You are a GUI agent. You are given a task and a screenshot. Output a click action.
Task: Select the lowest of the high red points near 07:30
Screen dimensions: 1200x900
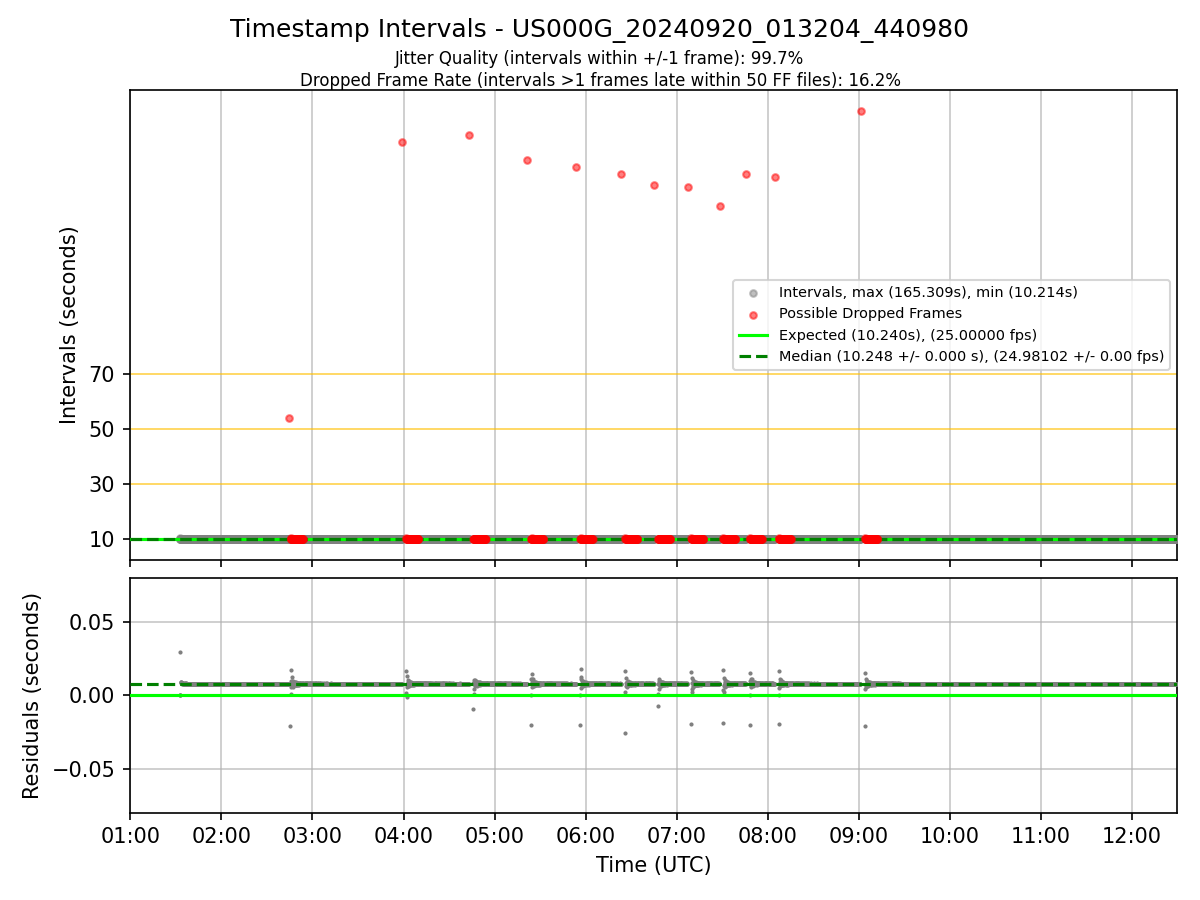tap(720, 206)
